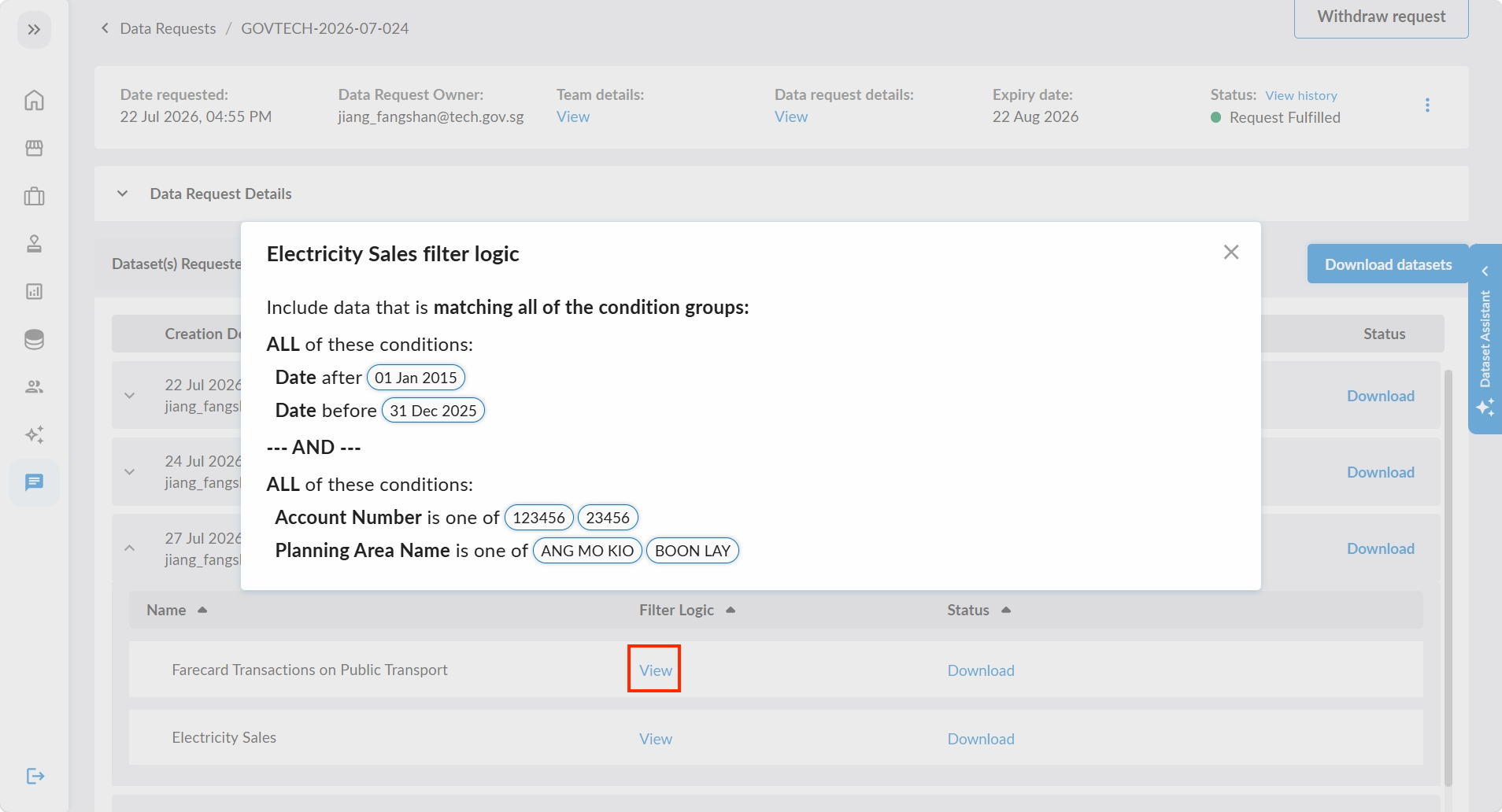Go back using the breadcrumb arrow
Viewport: 1502px width, 812px height.
pyautogui.click(x=105, y=28)
